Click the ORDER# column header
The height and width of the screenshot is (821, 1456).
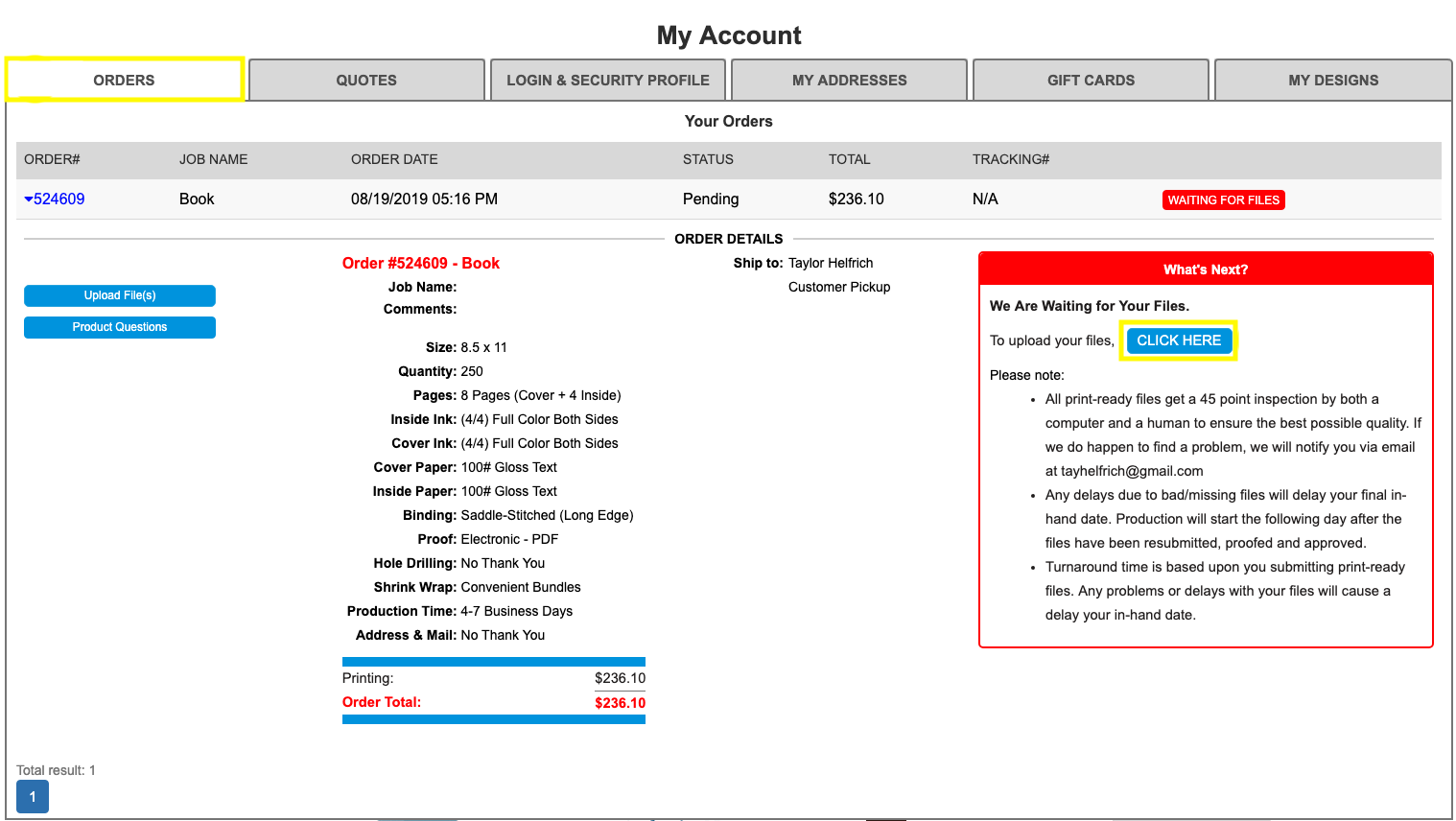[x=52, y=159]
